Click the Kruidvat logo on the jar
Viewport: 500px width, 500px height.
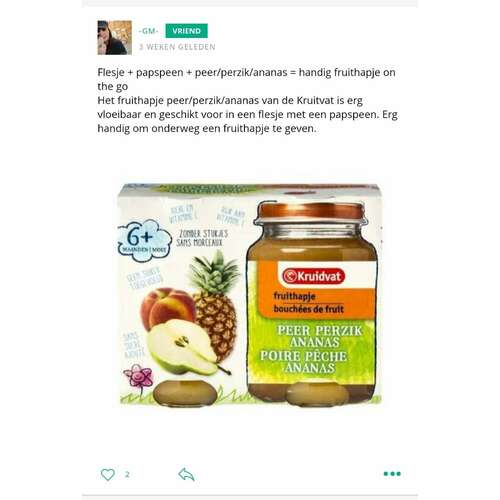pos(313,276)
